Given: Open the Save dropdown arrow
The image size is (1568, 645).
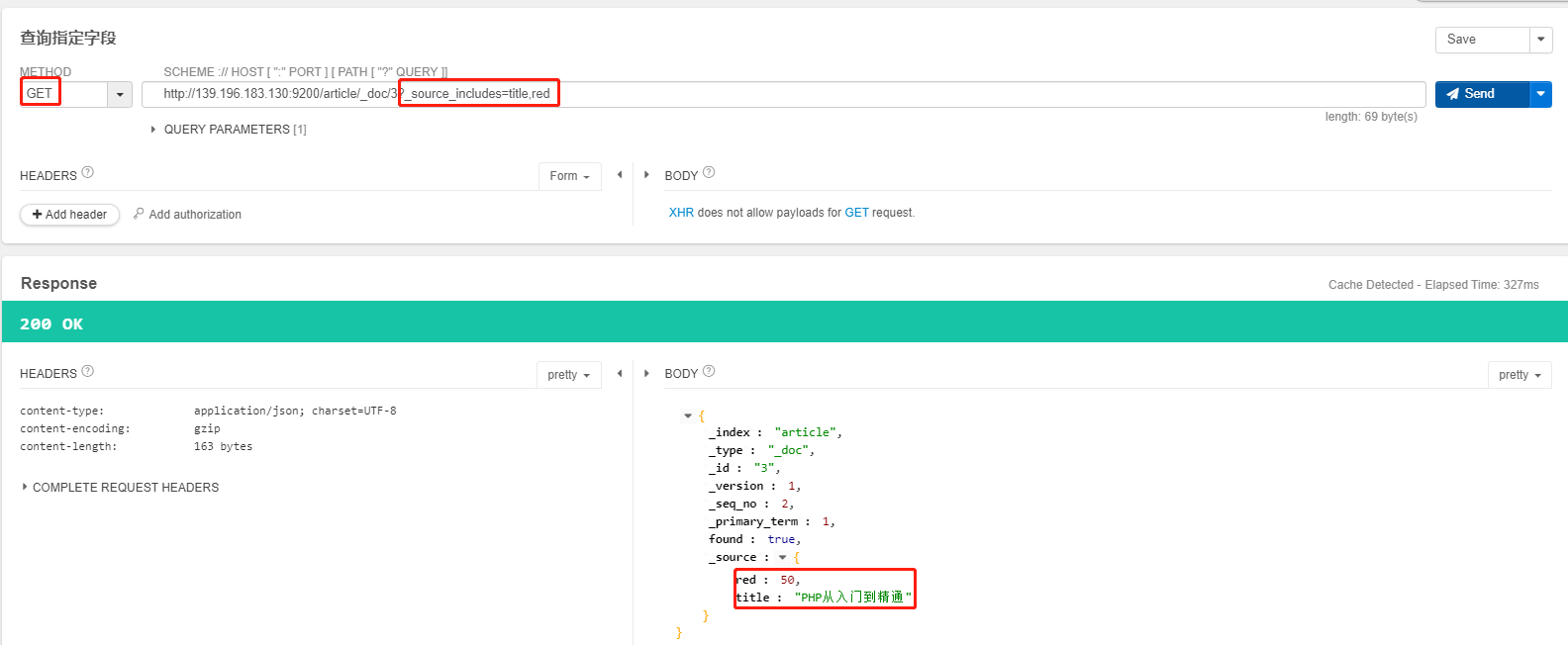Looking at the screenshot, I should coord(1540,40).
